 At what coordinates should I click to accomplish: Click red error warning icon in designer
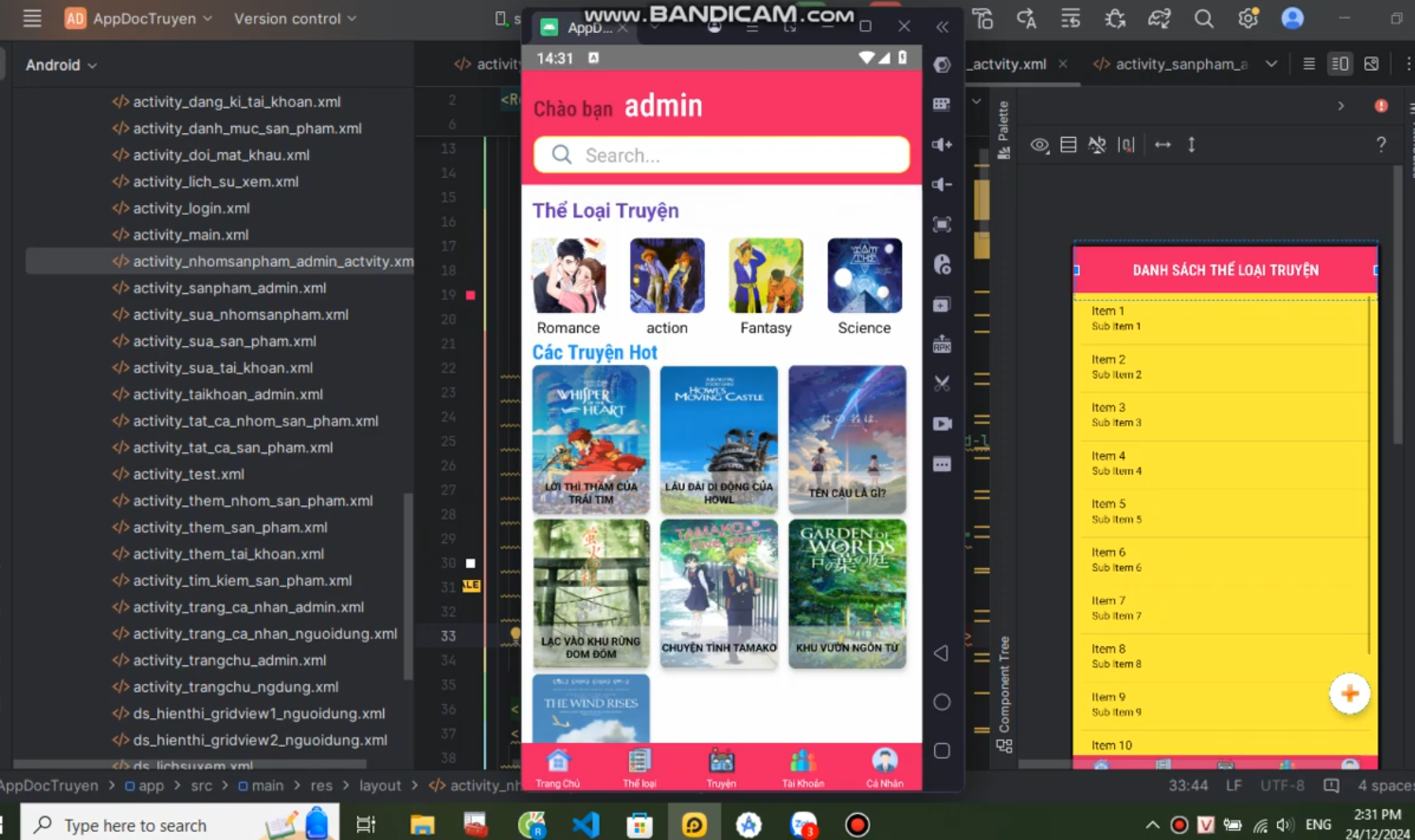click(x=1381, y=106)
